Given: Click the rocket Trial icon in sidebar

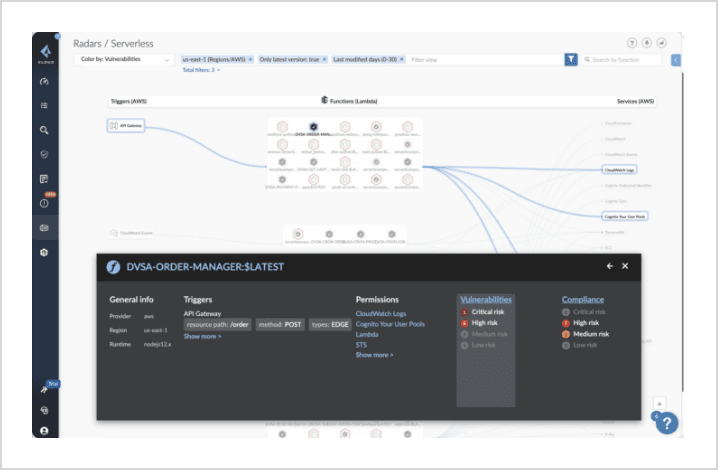Looking at the screenshot, I should pyautogui.click(x=44, y=389).
